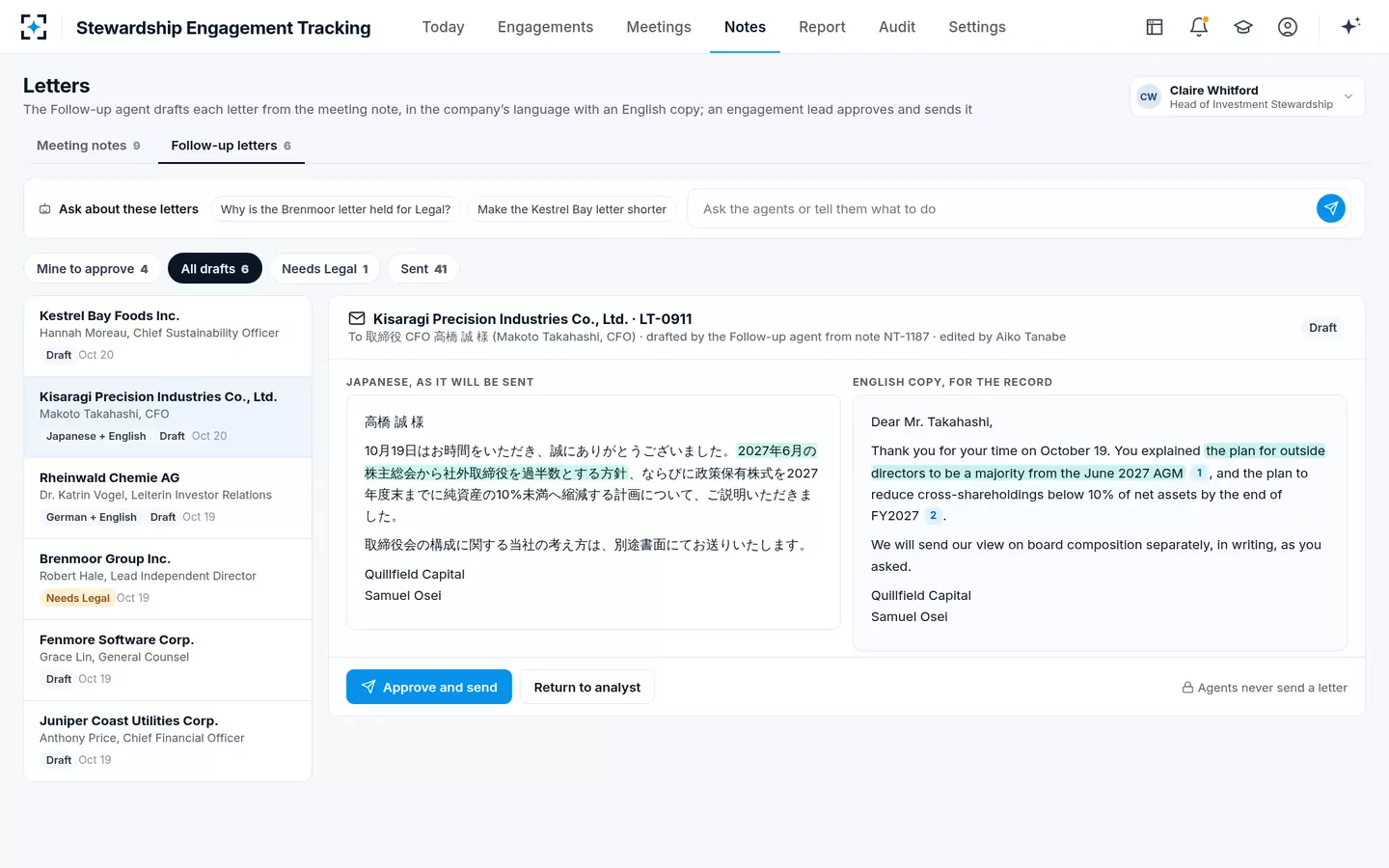The height and width of the screenshot is (868, 1389).
Task: Click the lock icon beside Agents never send
Action: click(x=1188, y=688)
